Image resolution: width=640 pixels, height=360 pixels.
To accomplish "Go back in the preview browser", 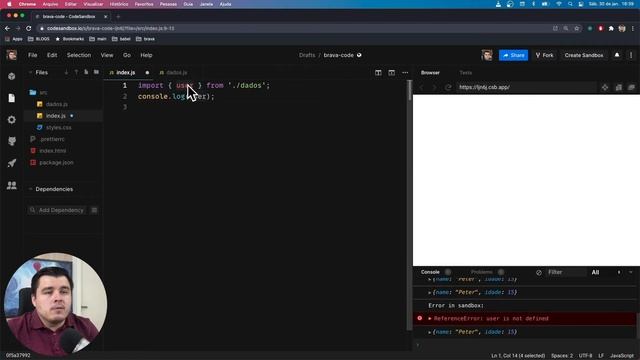I will (422, 87).
